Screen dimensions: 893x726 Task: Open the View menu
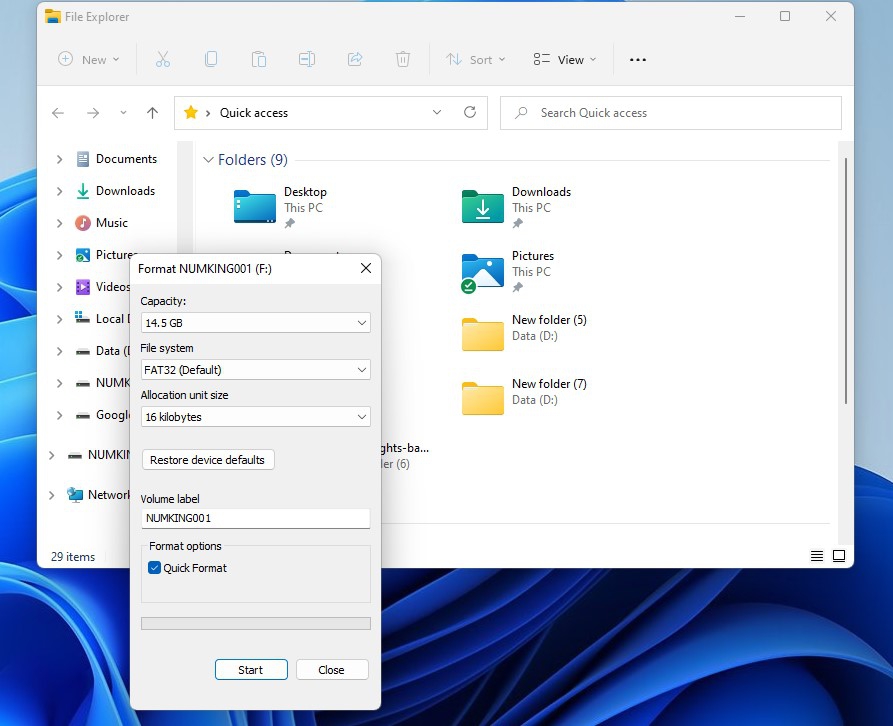point(565,59)
